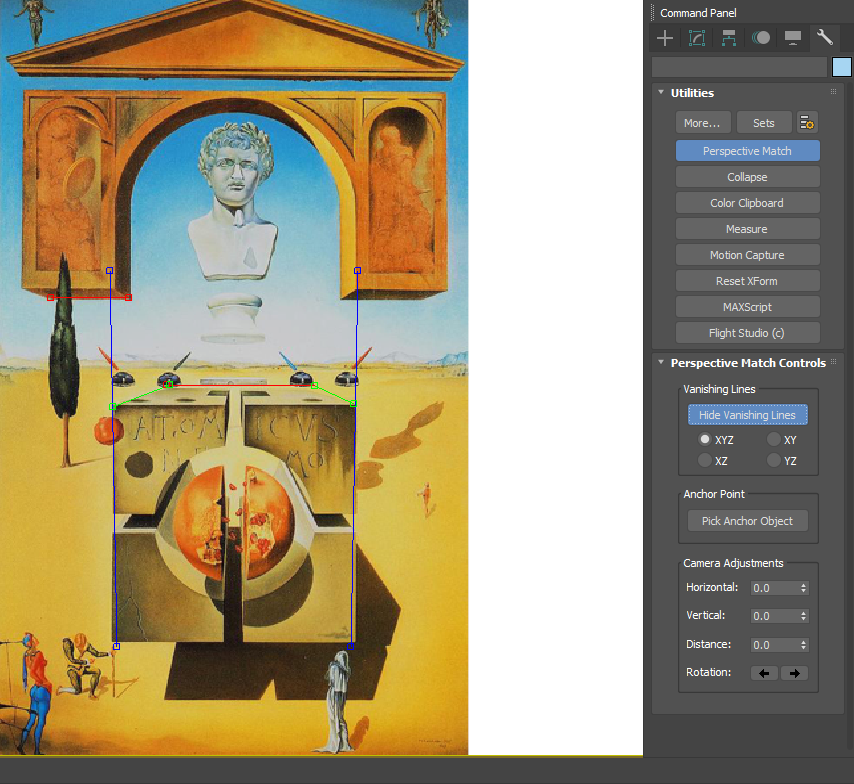Click rightmost green vanishing line handle
Image resolution: width=854 pixels, height=784 pixels.
[x=353, y=404]
